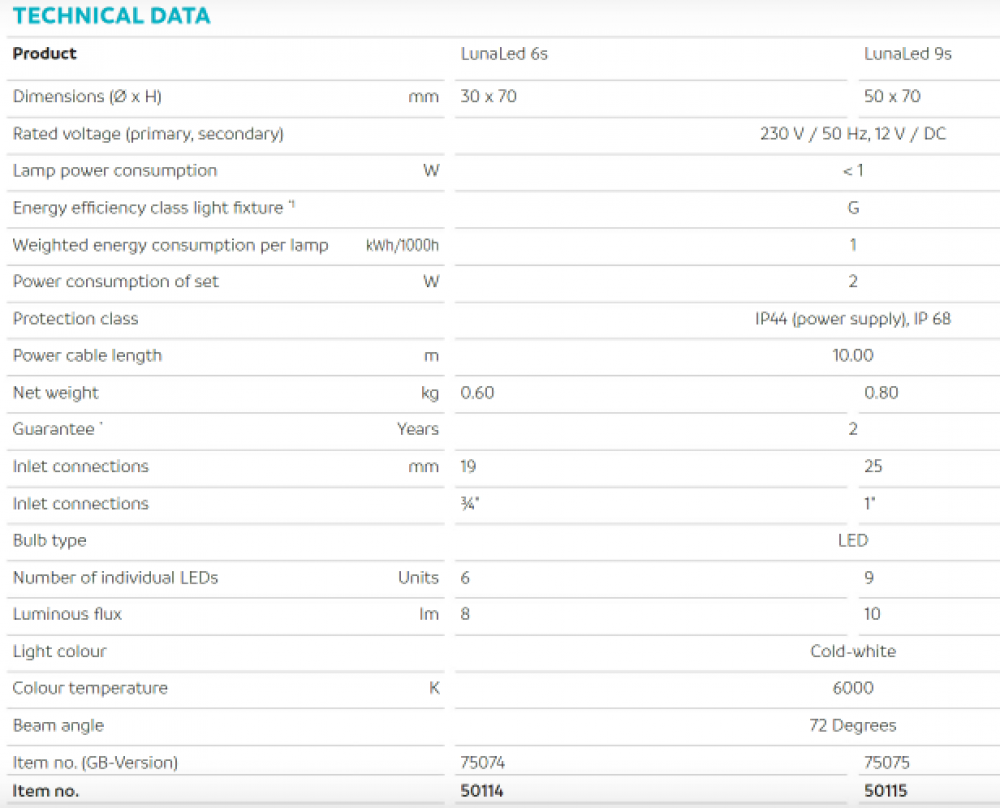This screenshot has height=808, width=1000.
Task: Select the Power cable length label
Action: 87,356
